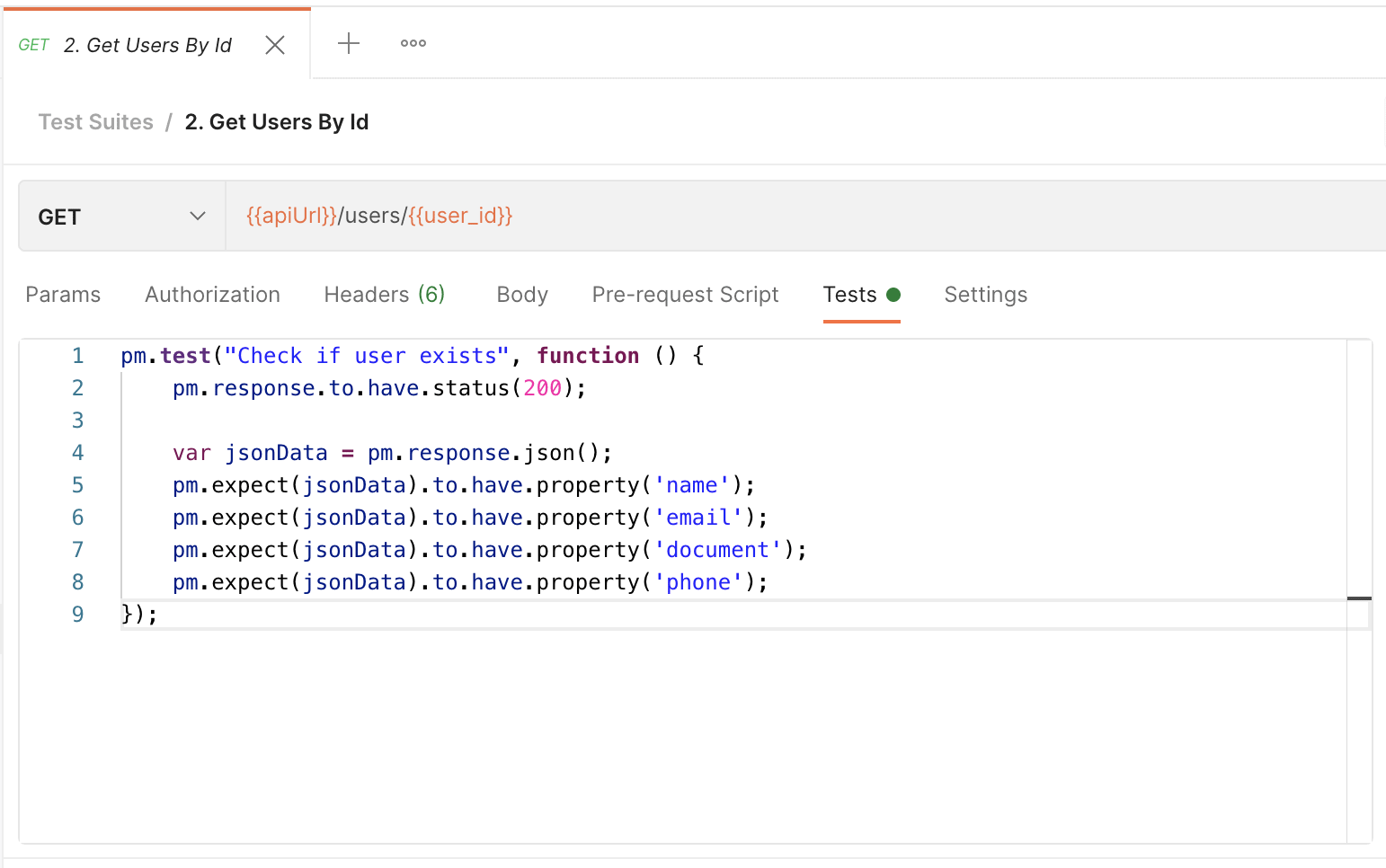Image resolution: width=1386 pixels, height=868 pixels.
Task: Place cursor on status(200) code line
Action: coord(379,388)
